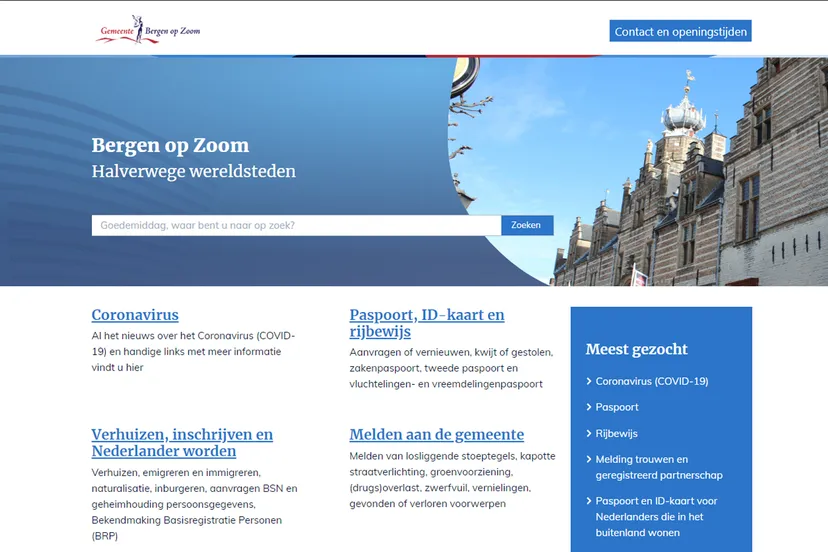Select Paspoort in Meest gezocht list
828x552 pixels.
[x=617, y=407]
